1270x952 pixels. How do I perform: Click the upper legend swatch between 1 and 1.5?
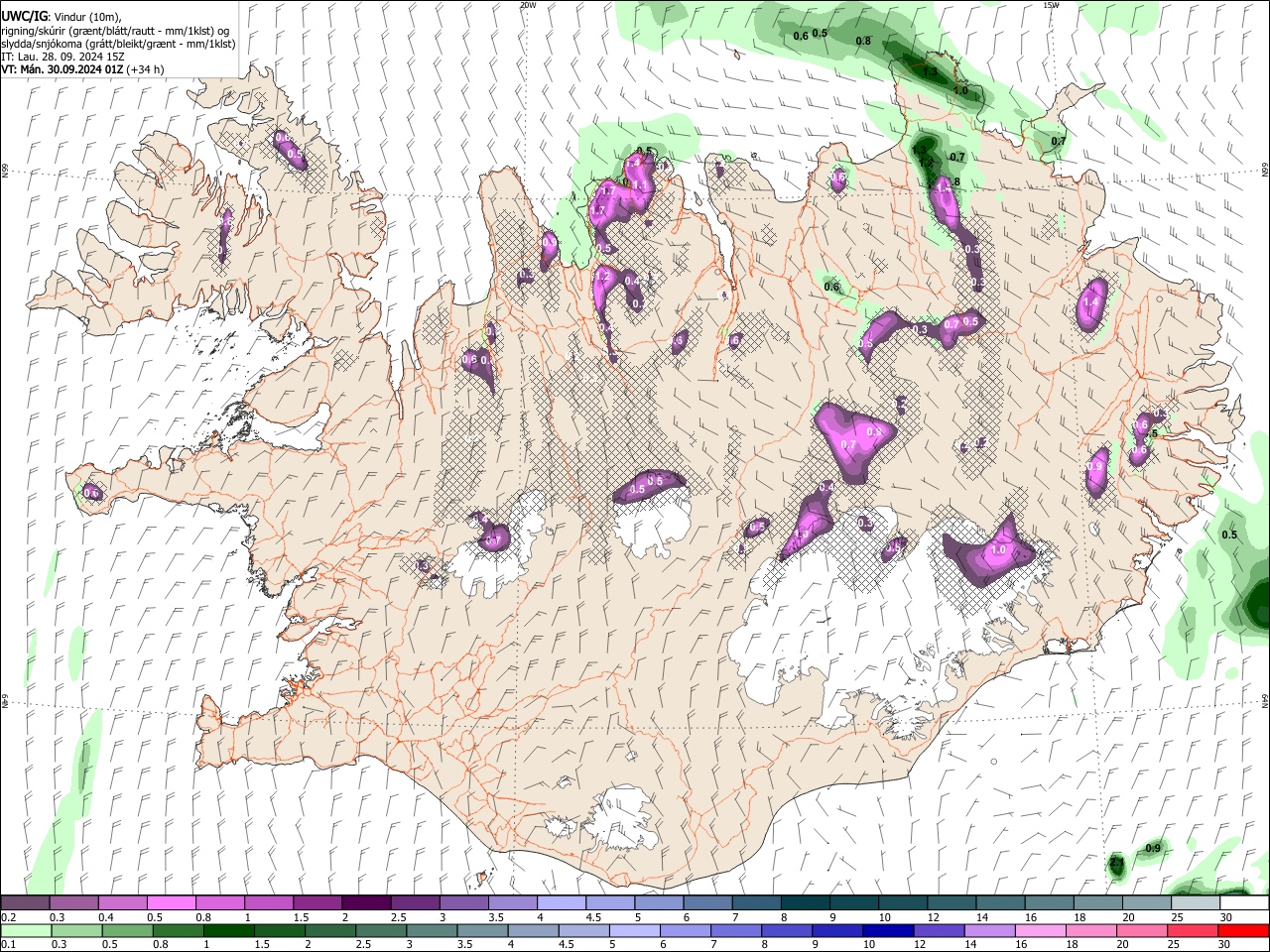tap(269, 903)
